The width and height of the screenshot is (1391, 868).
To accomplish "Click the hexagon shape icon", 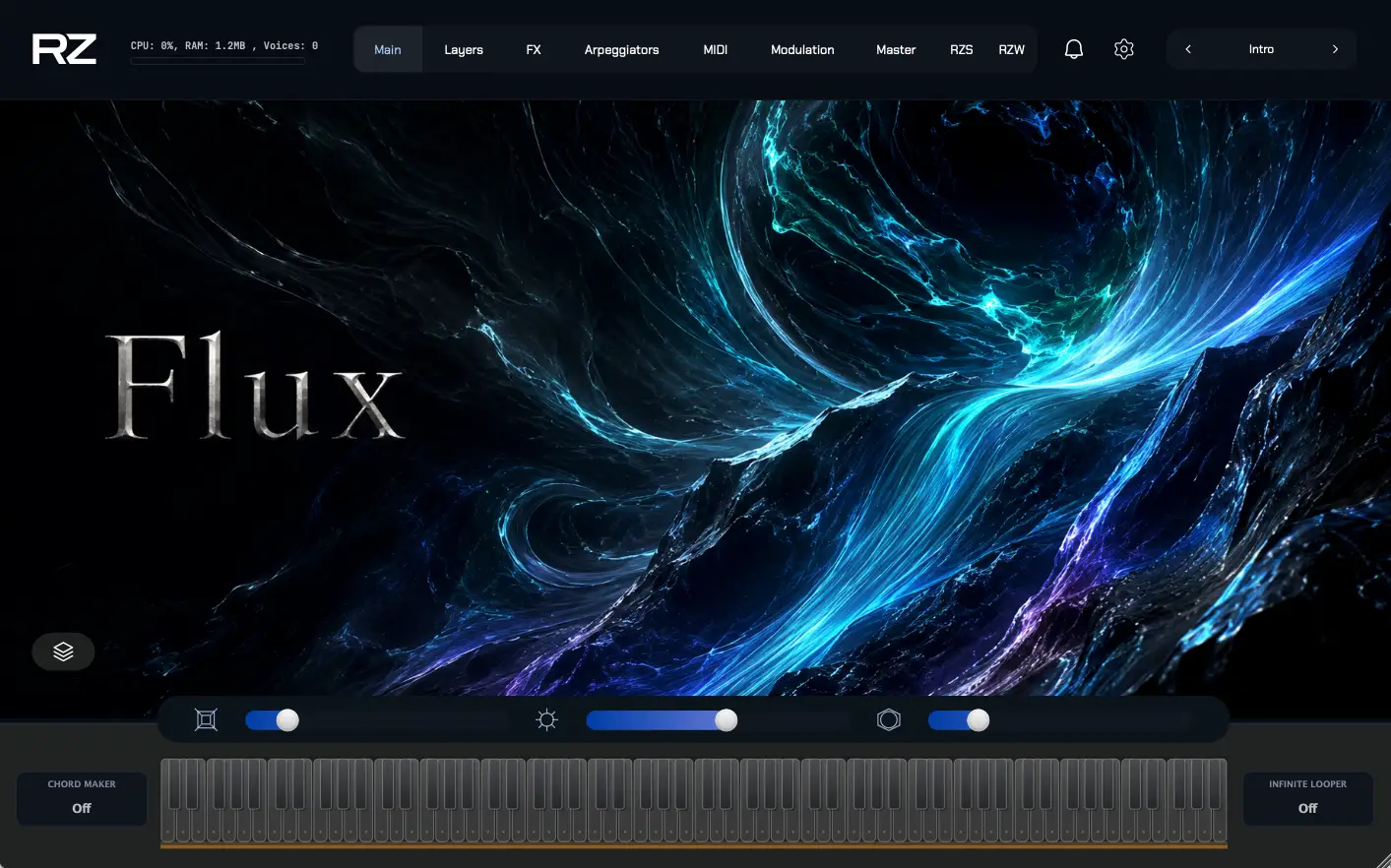I will pyautogui.click(x=889, y=720).
